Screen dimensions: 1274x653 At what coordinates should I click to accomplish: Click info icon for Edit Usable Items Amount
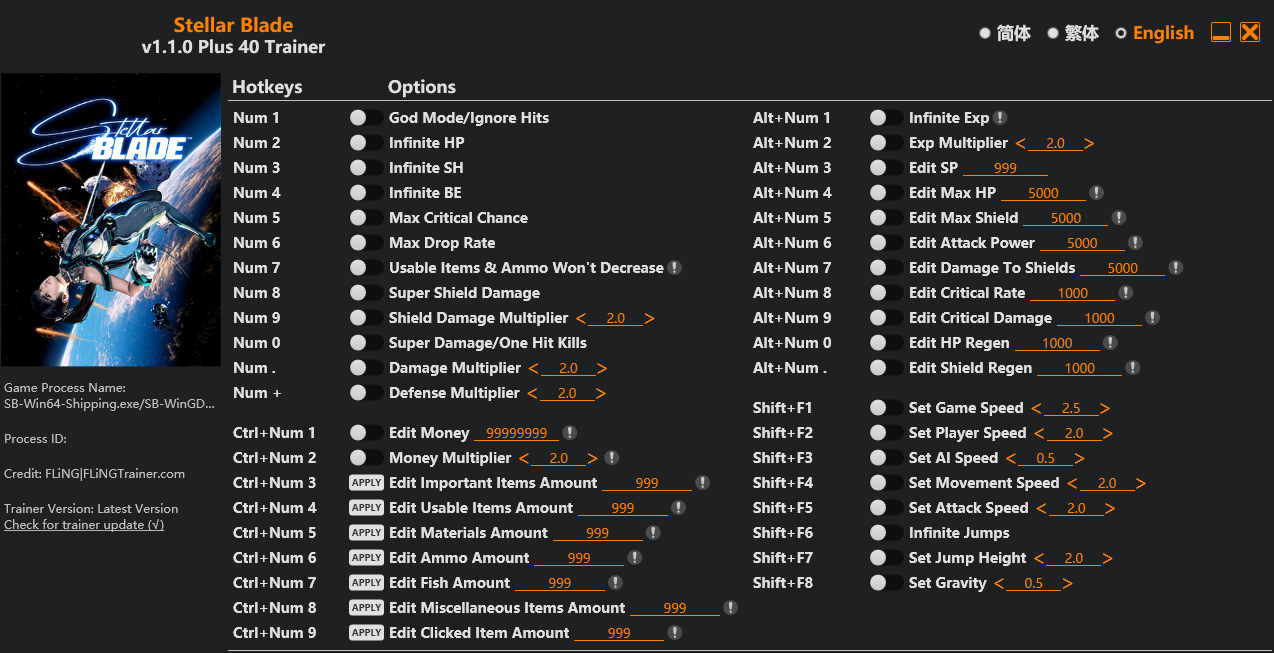click(x=679, y=508)
